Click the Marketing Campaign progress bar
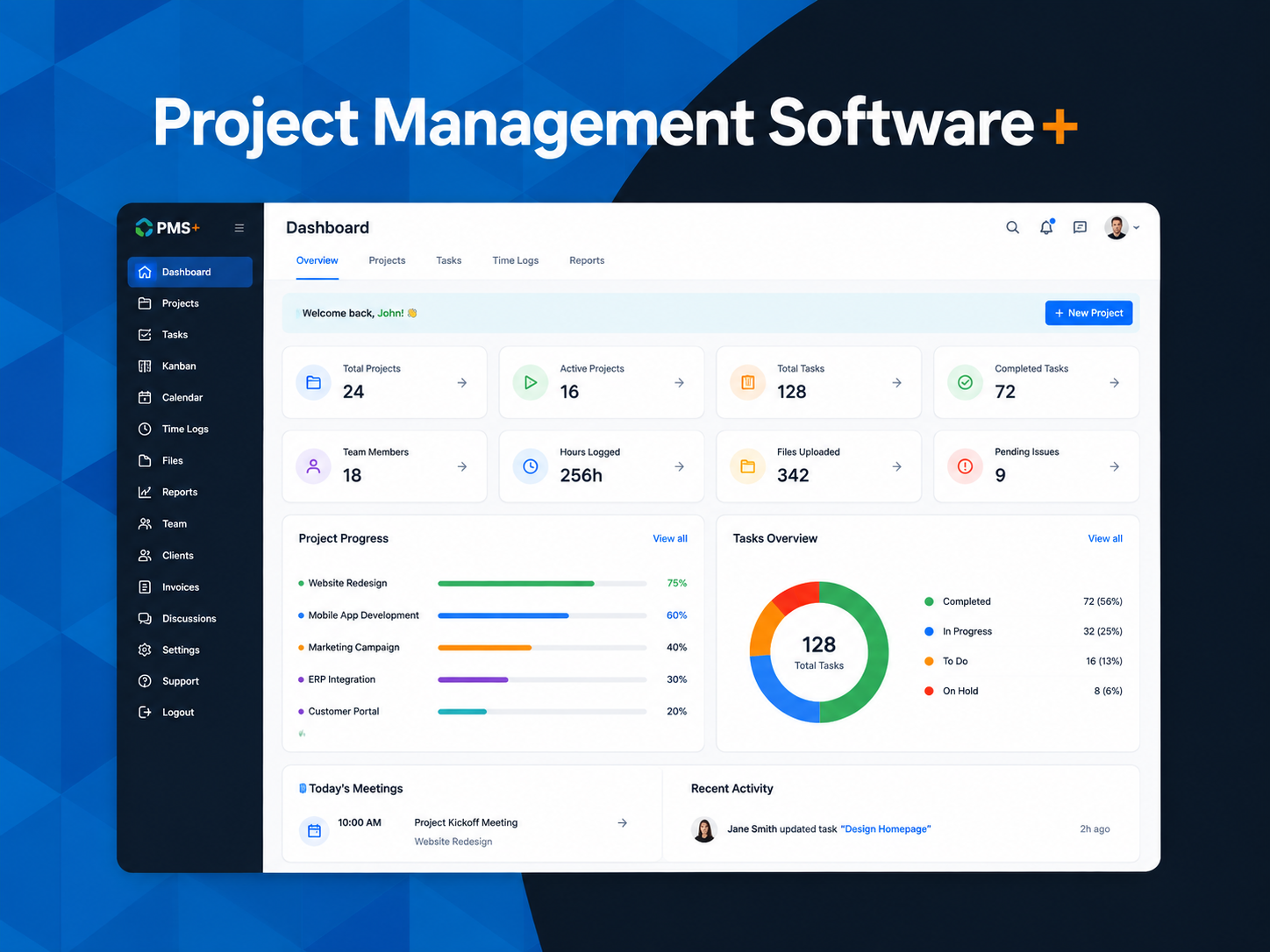The image size is (1270, 952). click(542, 648)
